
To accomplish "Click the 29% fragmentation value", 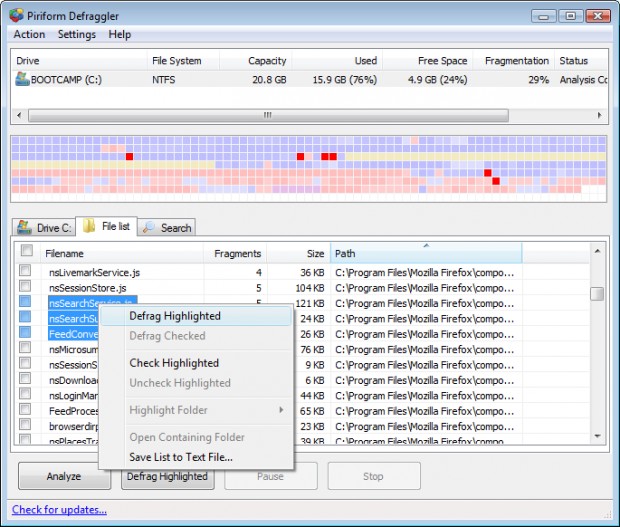I will tap(539, 80).
